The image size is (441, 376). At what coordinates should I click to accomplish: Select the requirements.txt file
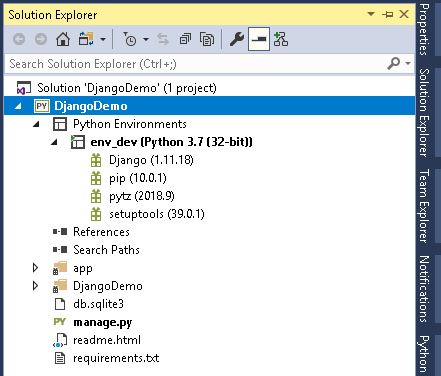116,358
